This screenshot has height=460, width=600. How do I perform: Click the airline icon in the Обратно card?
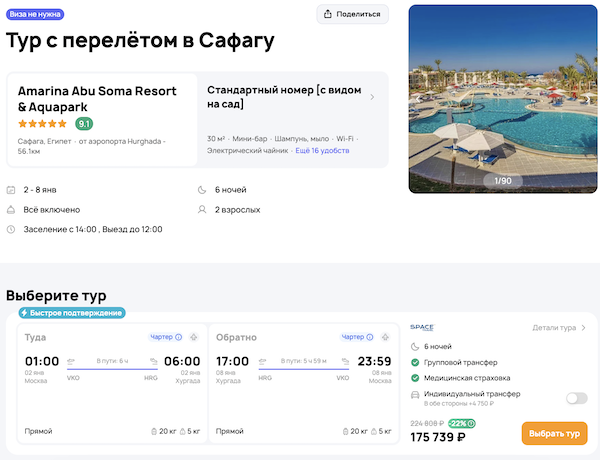pos(386,337)
